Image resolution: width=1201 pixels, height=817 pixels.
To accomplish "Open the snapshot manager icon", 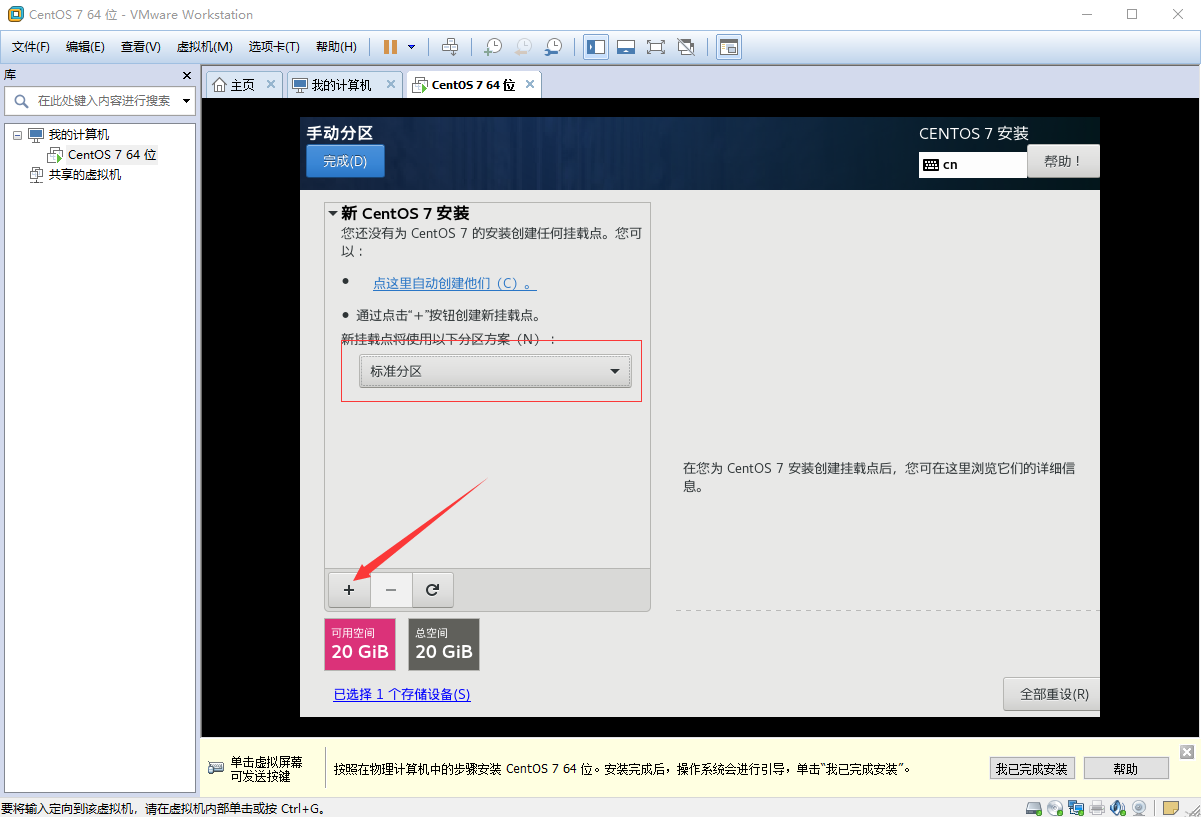I will click(553, 47).
